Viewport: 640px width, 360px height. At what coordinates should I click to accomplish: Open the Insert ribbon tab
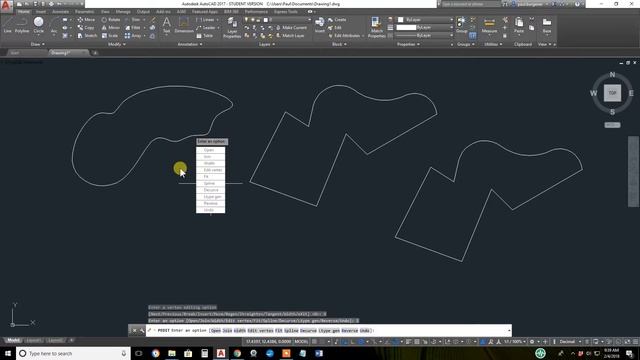(x=41, y=12)
